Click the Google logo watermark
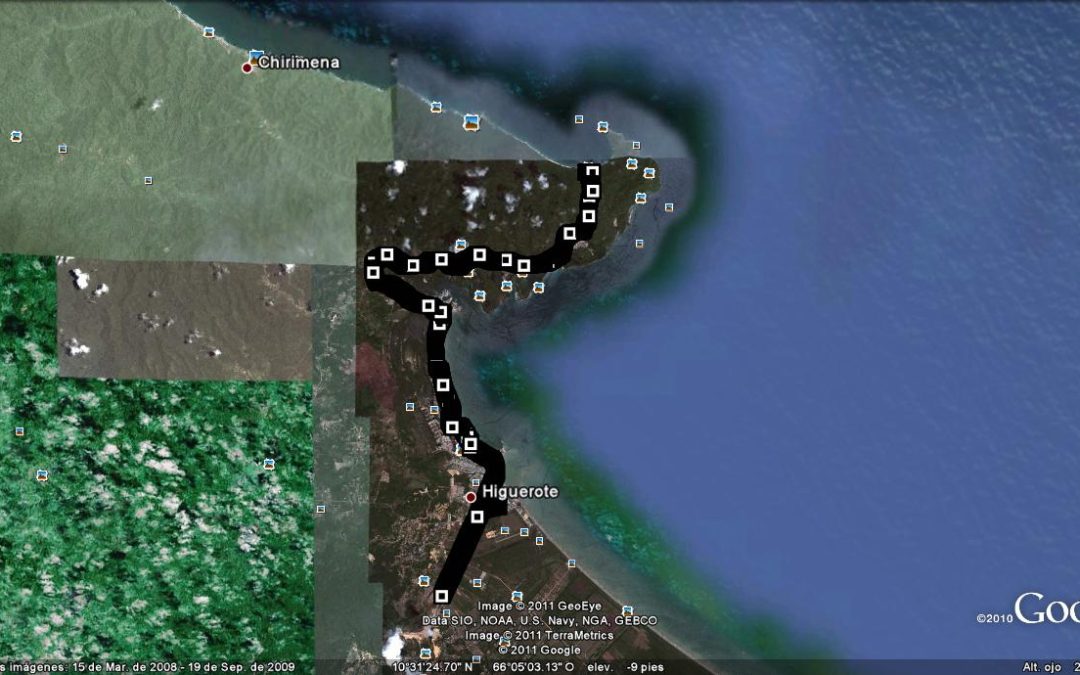Viewport: 1080px width, 675px height. (x=1046, y=609)
